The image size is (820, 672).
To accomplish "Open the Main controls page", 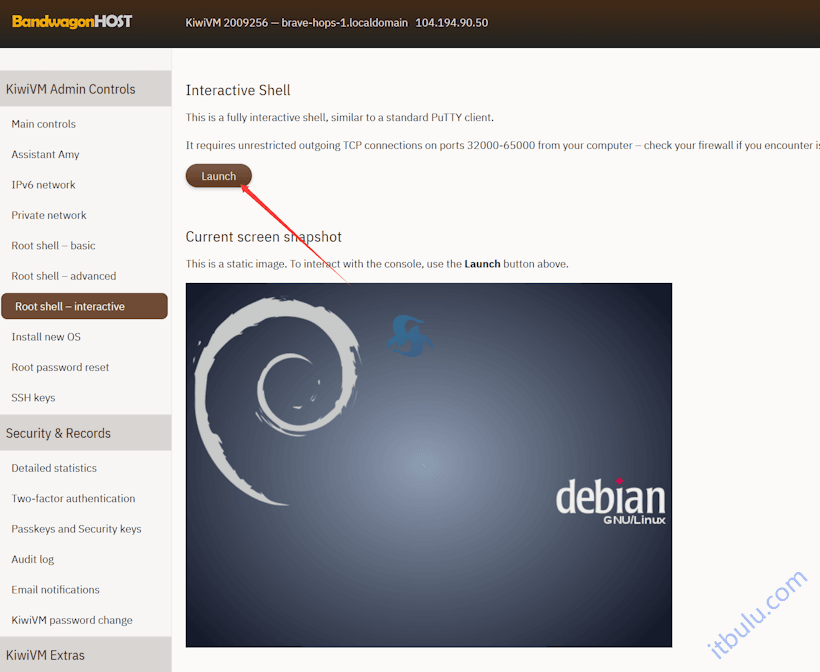I will (x=43, y=124).
